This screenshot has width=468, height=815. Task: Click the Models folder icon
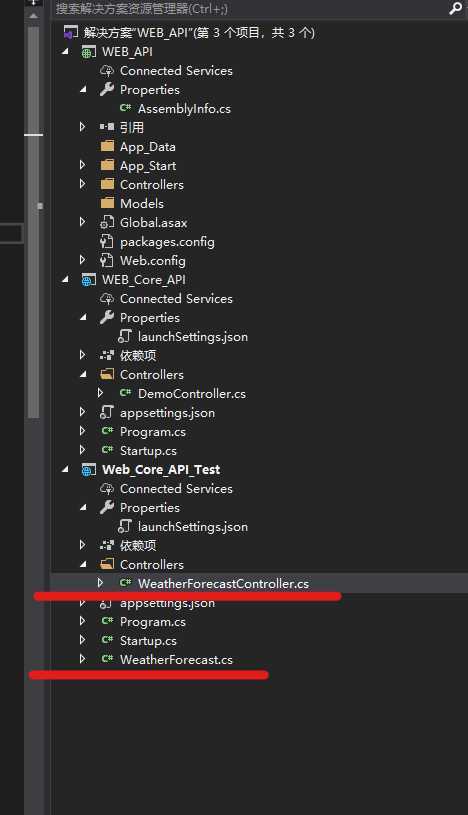(107, 203)
